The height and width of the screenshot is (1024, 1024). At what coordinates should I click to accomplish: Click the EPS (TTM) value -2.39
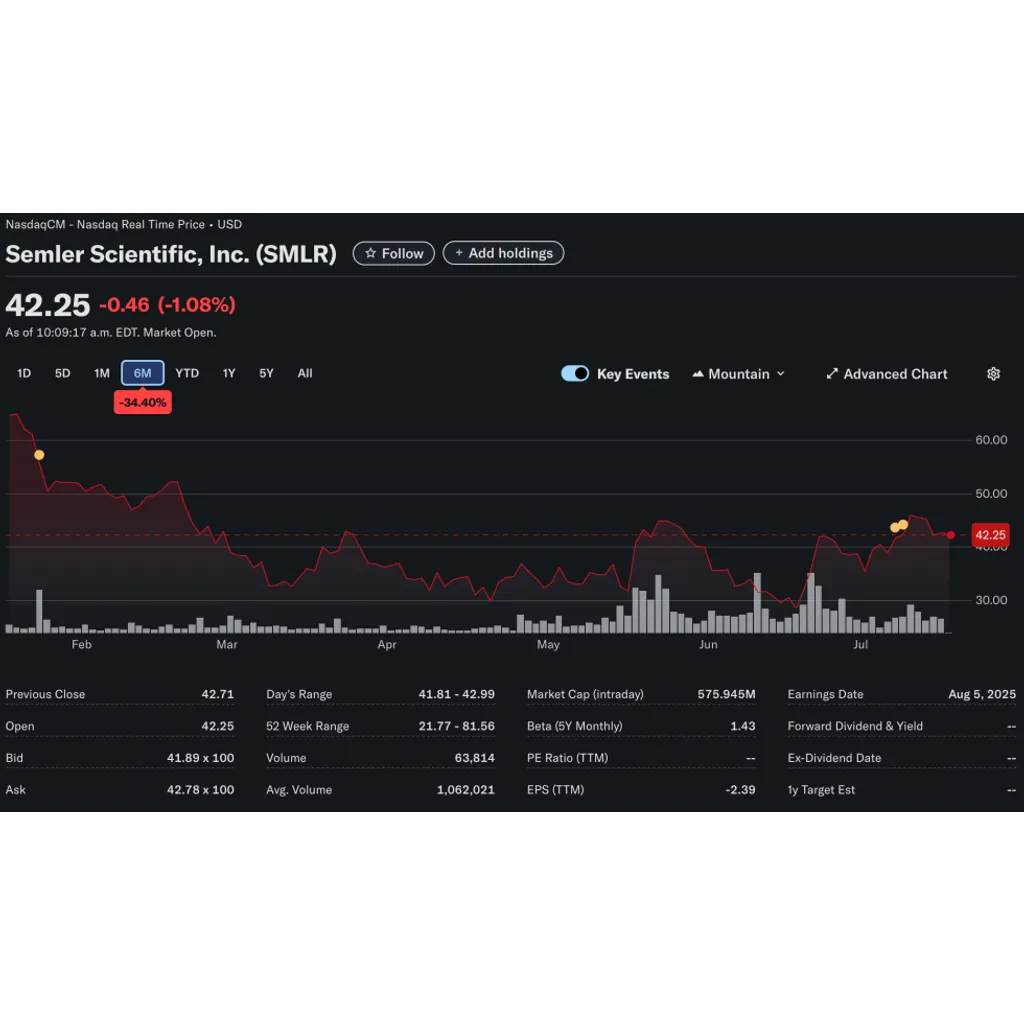741,790
